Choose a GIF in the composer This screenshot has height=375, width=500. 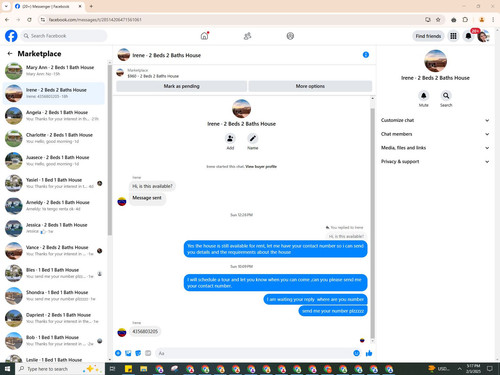(148, 353)
